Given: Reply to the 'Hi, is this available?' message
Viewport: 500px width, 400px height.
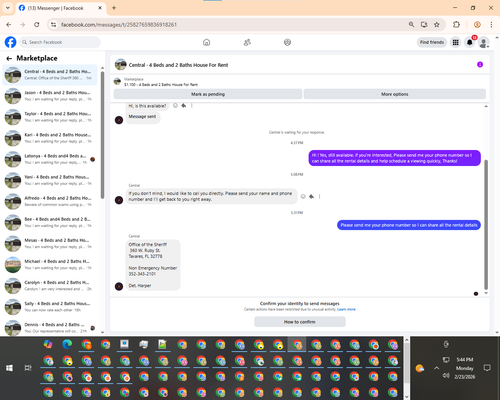Looking at the screenshot, I should pyautogui.click(x=184, y=106).
